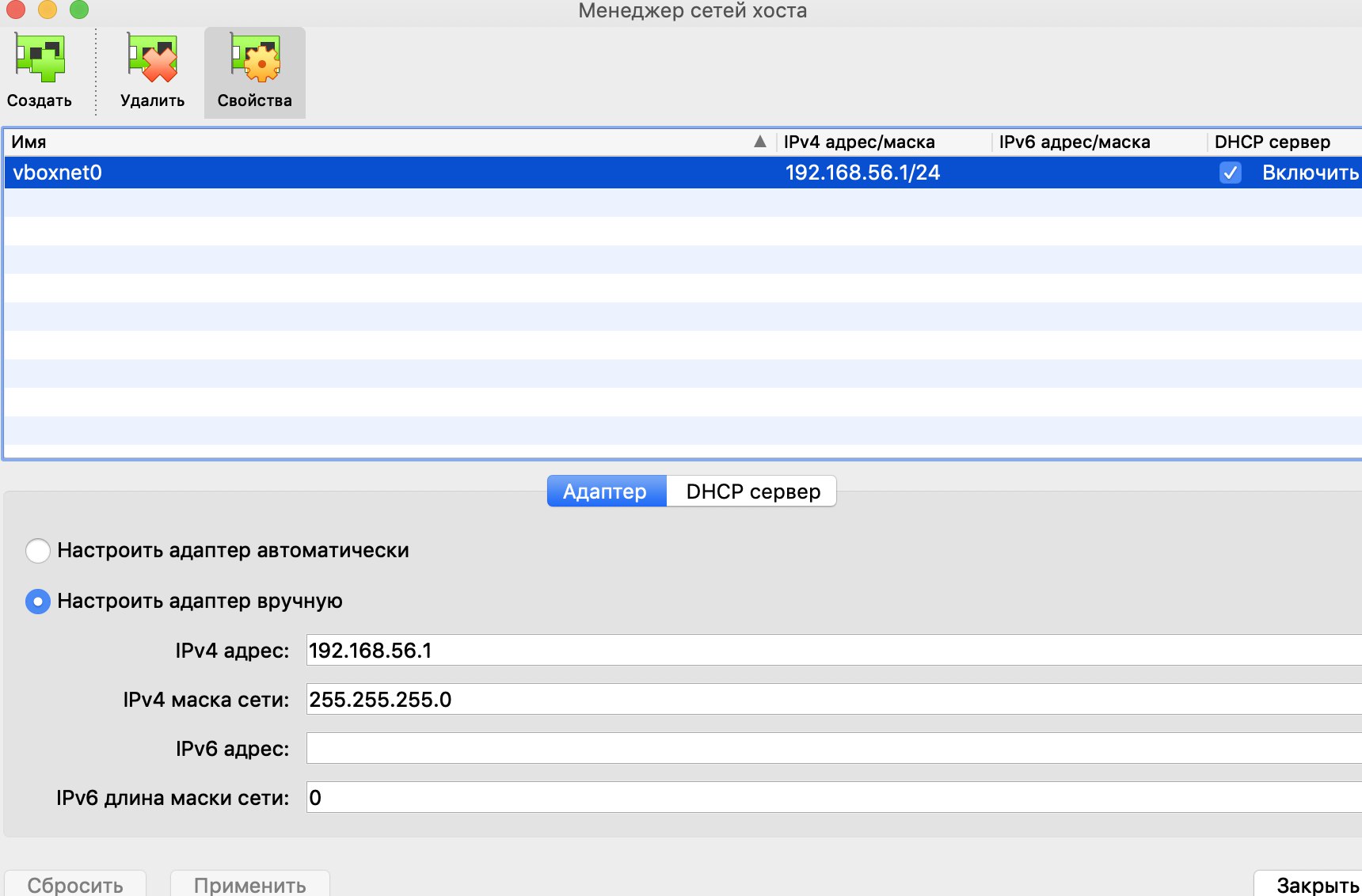Click the Создать network card icon
The height and width of the screenshot is (896, 1362).
(x=40, y=58)
